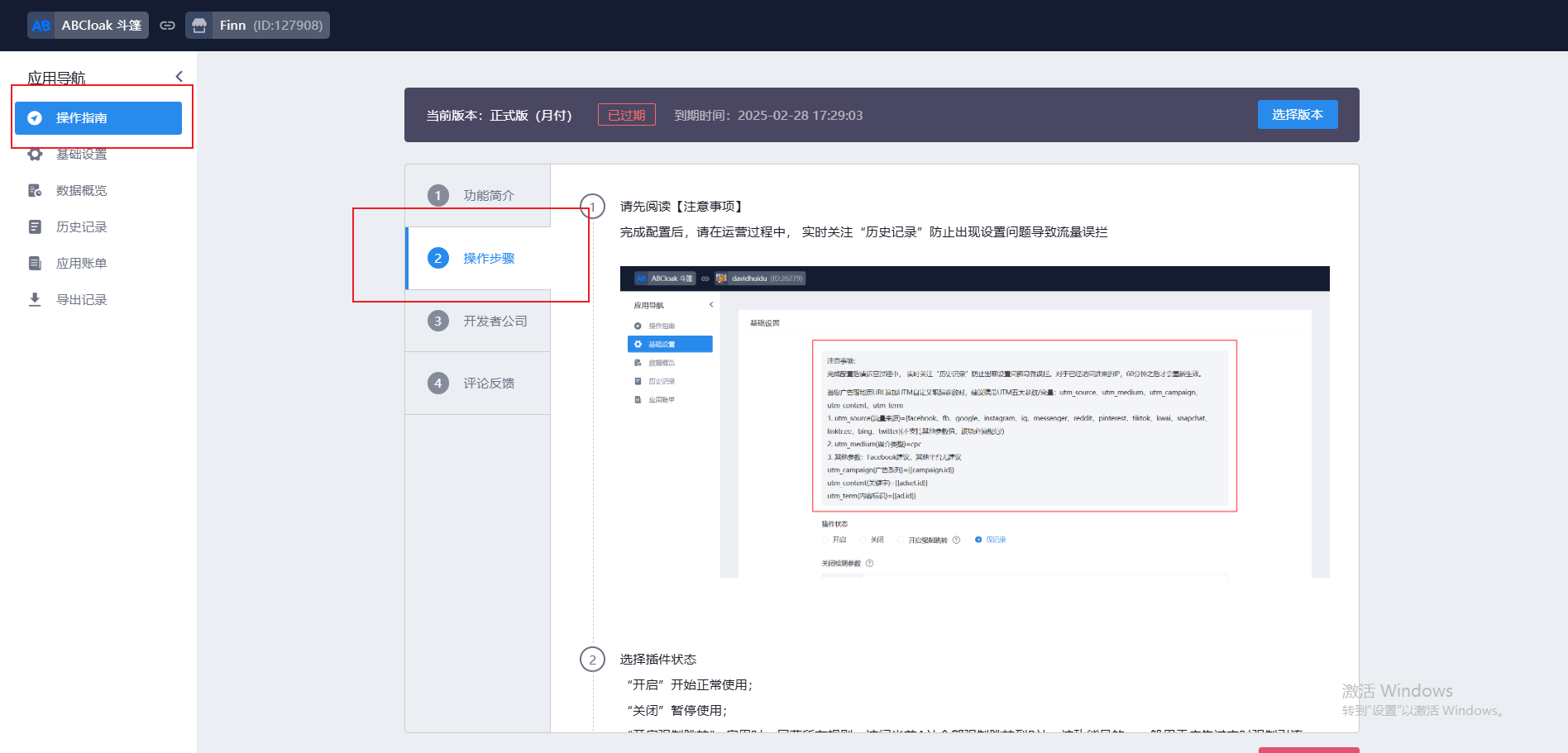Click the "开启" 开始正常使用 line
This screenshot has height=753, width=1568.
pyautogui.click(x=690, y=685)
